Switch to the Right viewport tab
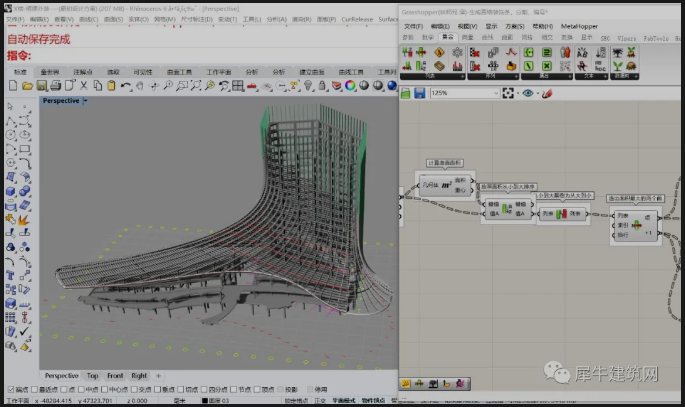The image size is (685, 407). 139,376
